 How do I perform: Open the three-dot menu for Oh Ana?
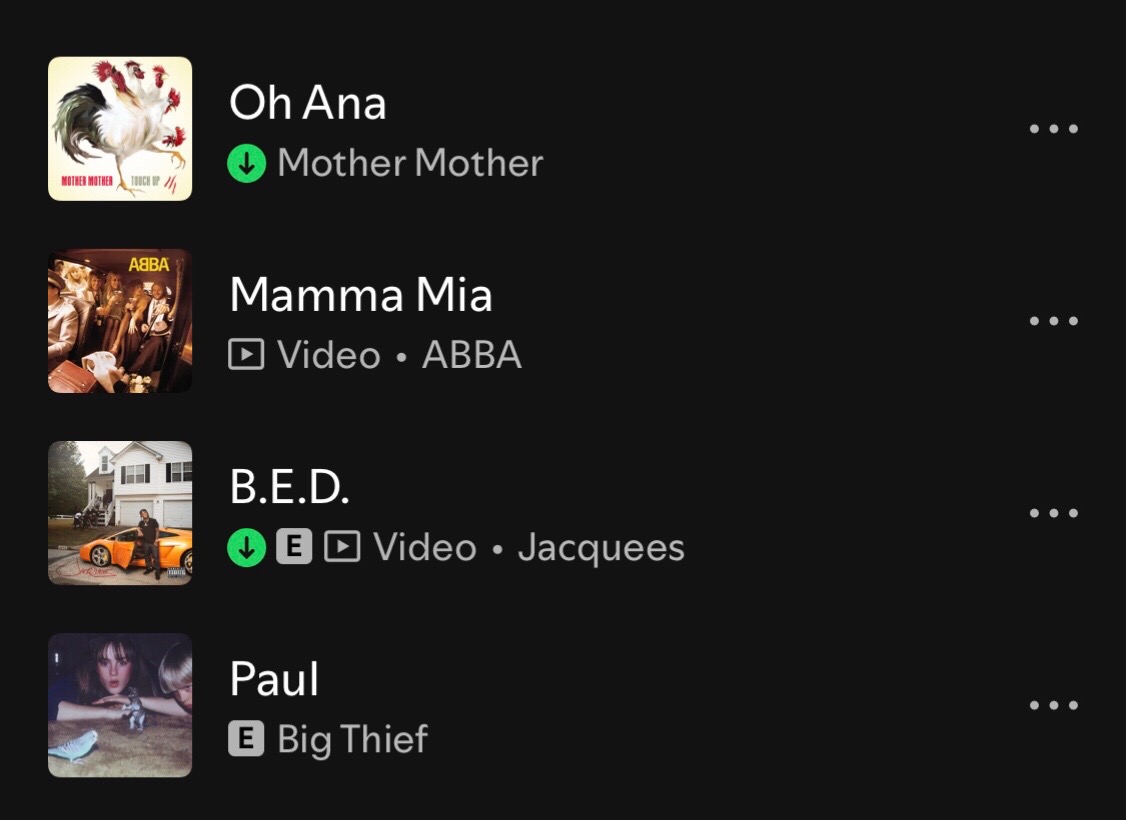pos(1053,129)
